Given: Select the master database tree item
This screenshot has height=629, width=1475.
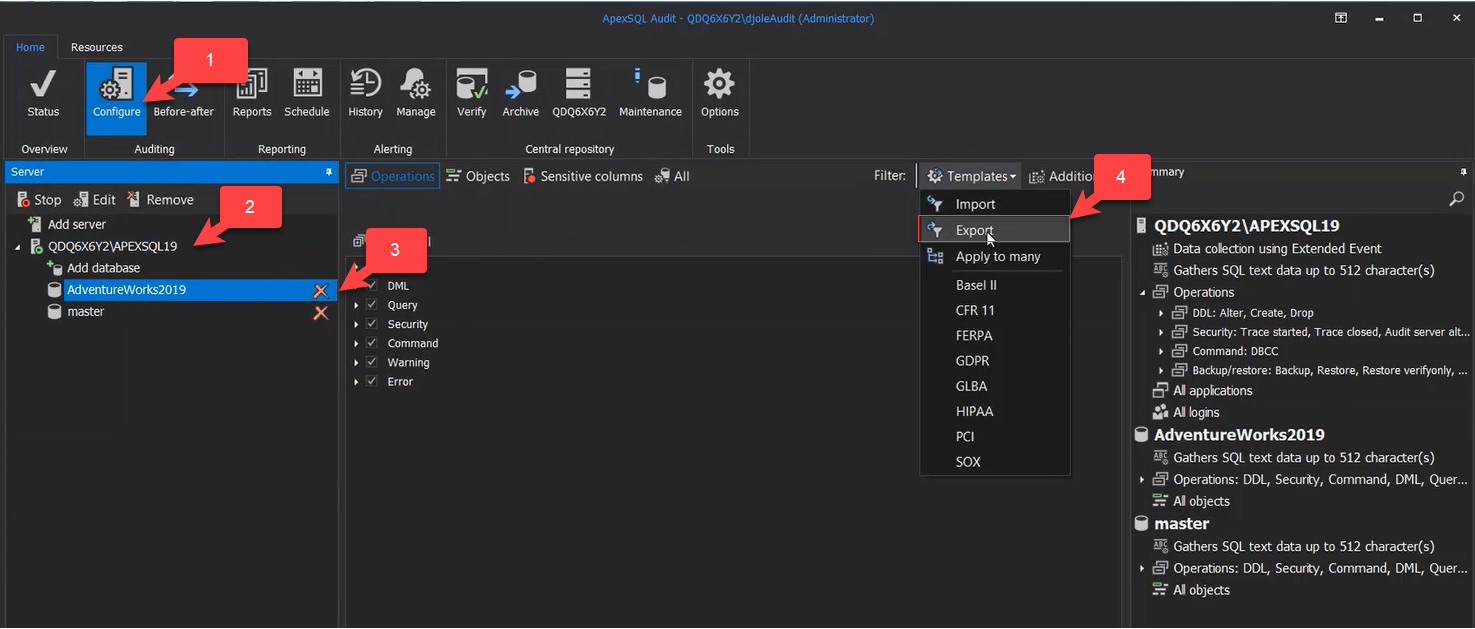Looking at the screenshot, I should (85, 312).
